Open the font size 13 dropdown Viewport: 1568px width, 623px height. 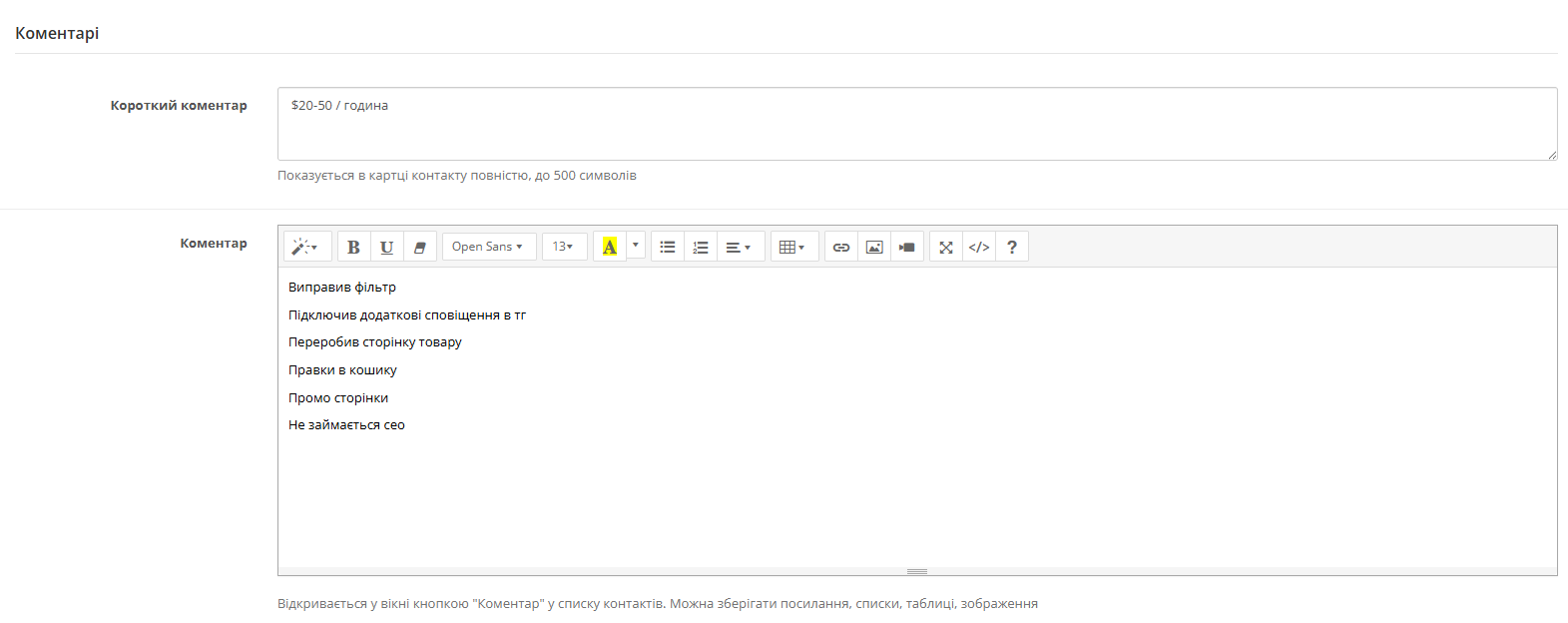click(x=564, y=247)
